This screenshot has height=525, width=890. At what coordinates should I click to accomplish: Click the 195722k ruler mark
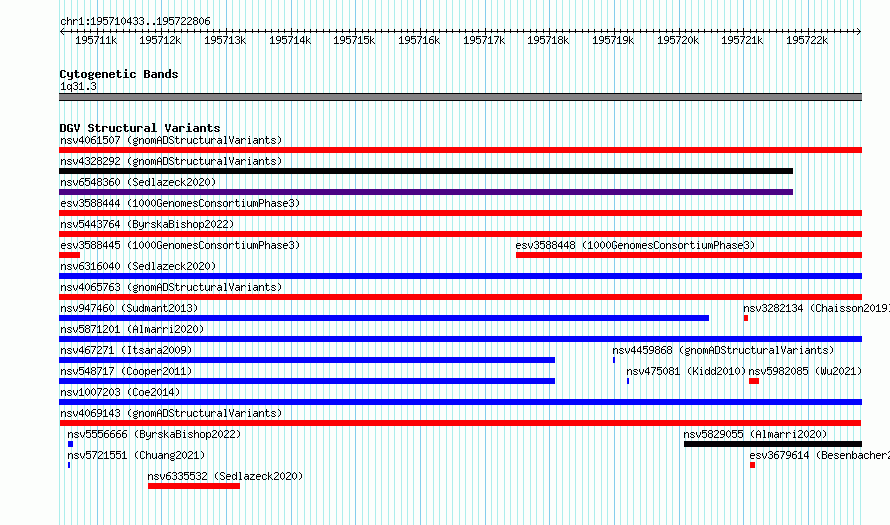point(807,40)
